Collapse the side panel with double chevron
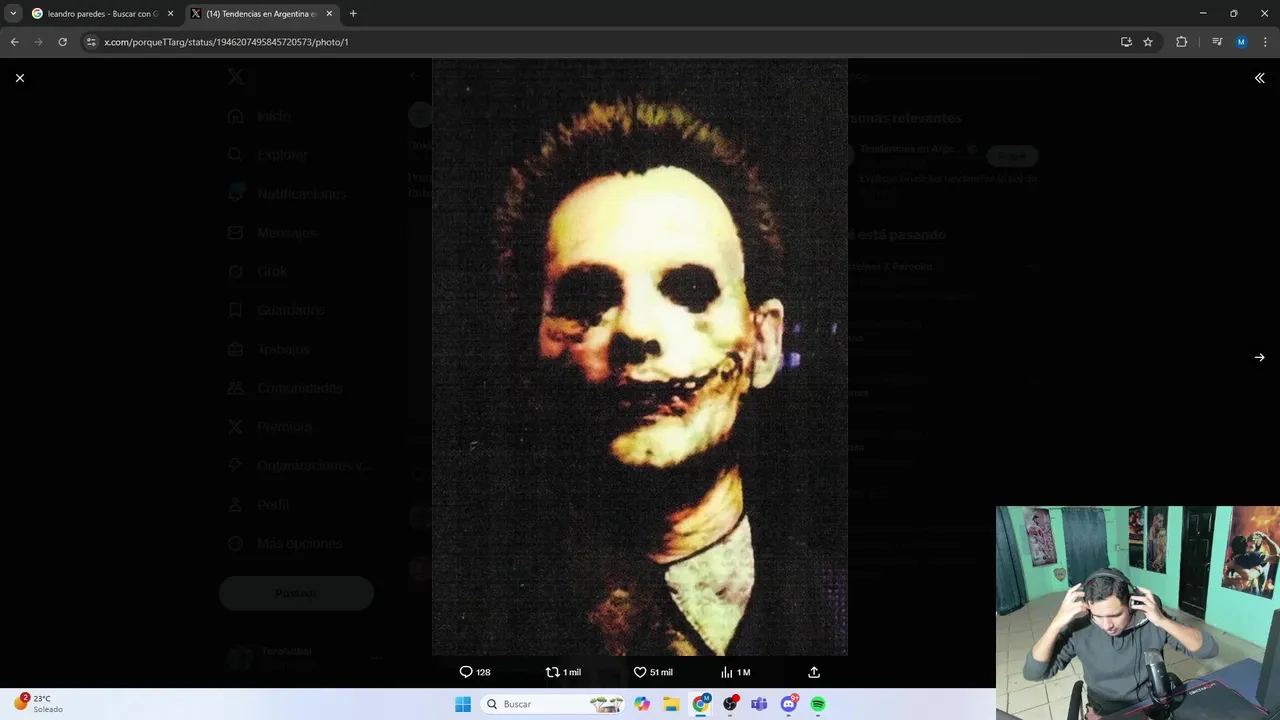Viewport: 1280px width, 720px height. pyautogui.click(x=1259, y=78)
